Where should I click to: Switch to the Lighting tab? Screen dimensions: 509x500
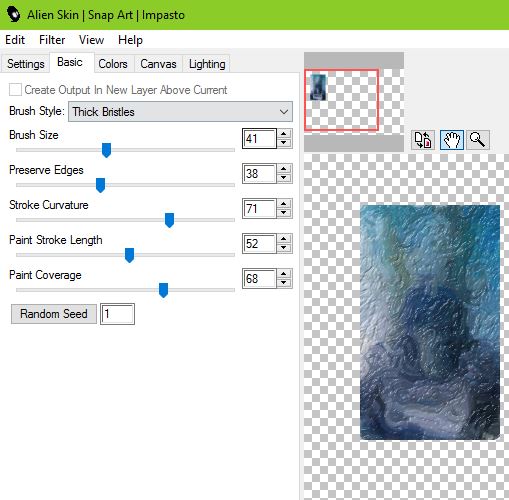pyautogui.click(x=207, y=64)
